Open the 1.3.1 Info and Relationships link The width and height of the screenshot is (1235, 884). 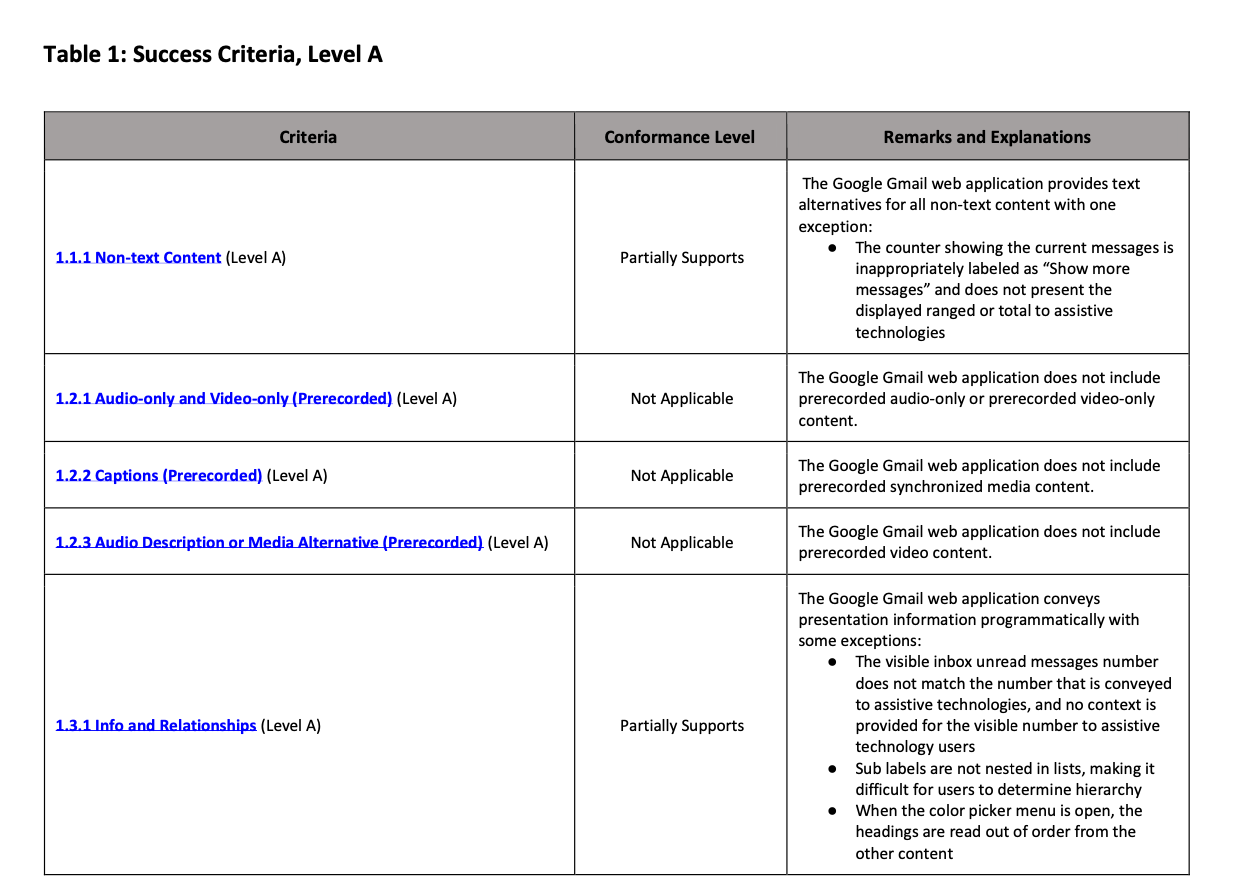coord(155,726)
